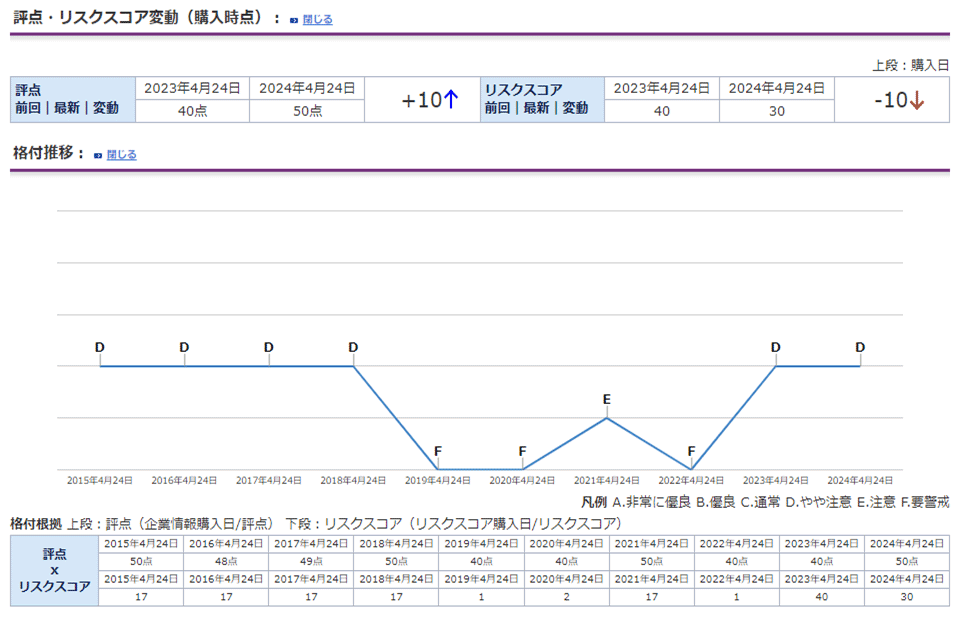Click 閉じる link beside 格付推移 heading
This screenshot has height=619, width=962.
pos(121,155)
